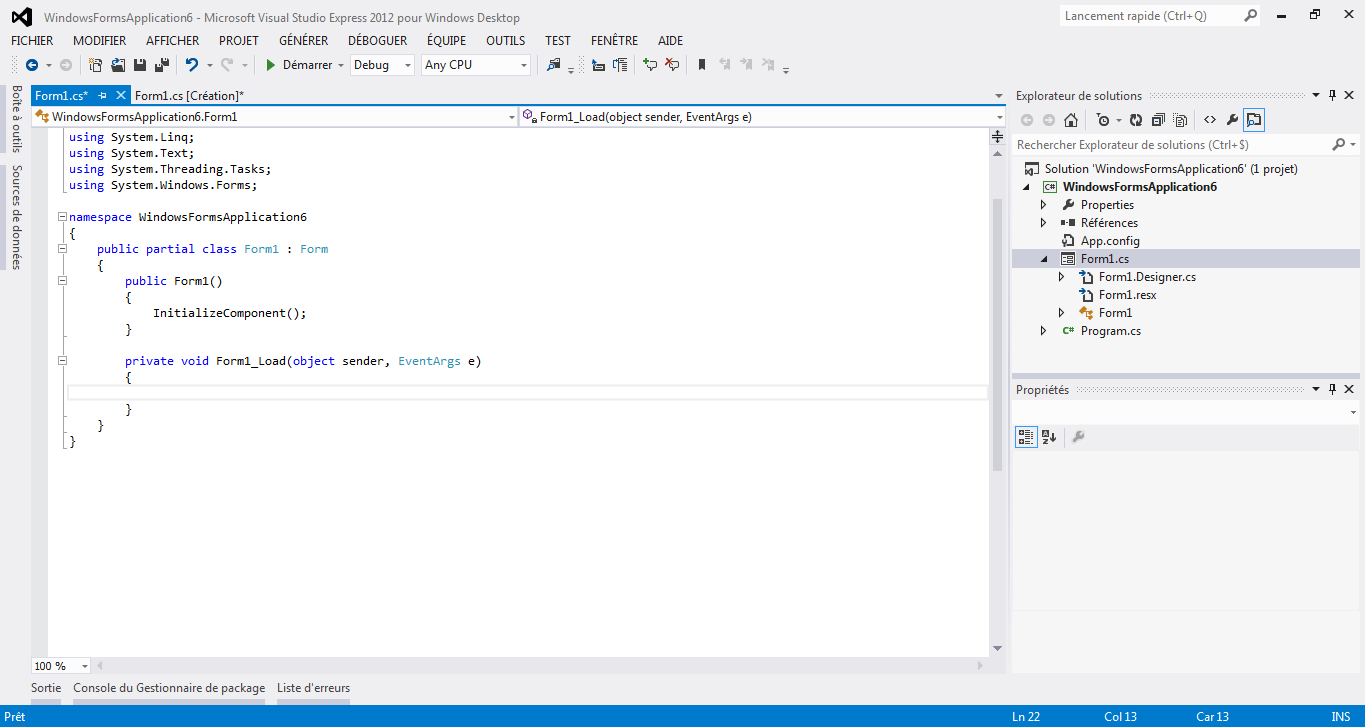Click the Save All multi-diskette icon
Image resolution: width=1365 pixels, height=727 pixels.
(x=161, y=65)
